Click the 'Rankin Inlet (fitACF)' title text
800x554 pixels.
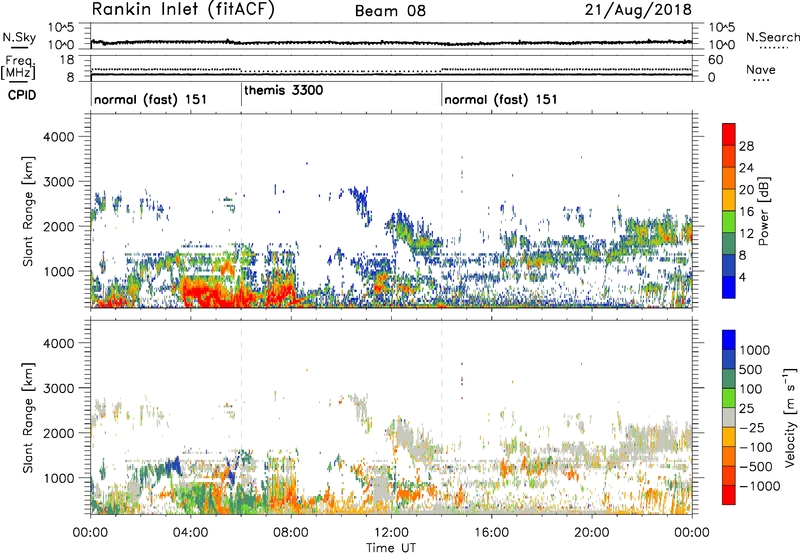[x=183, y=10]
